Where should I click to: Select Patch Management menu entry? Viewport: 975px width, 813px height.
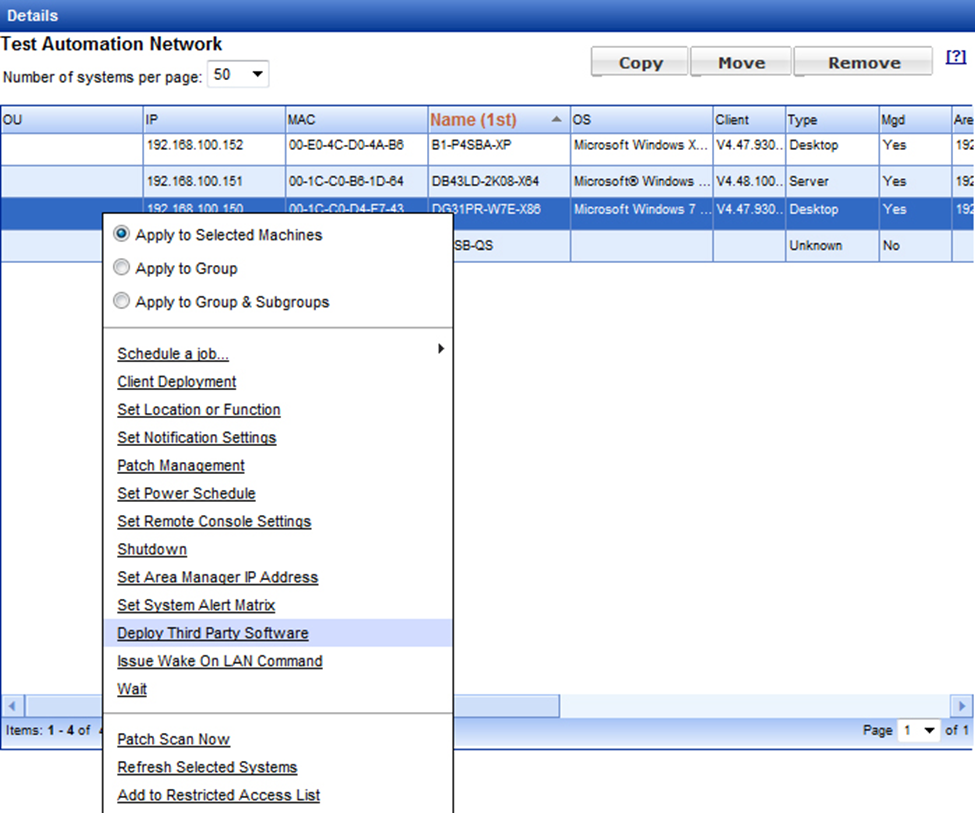[181, 465]
